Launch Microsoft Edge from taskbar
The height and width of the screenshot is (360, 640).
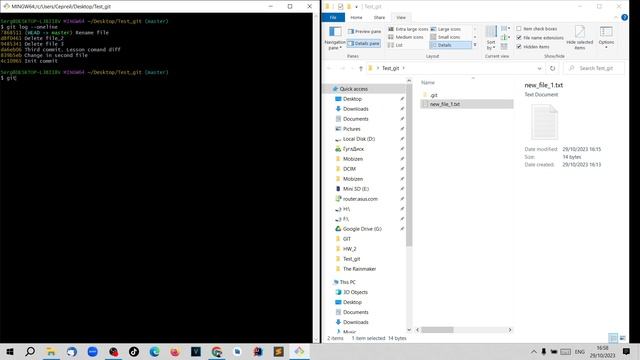pos(154,351)
